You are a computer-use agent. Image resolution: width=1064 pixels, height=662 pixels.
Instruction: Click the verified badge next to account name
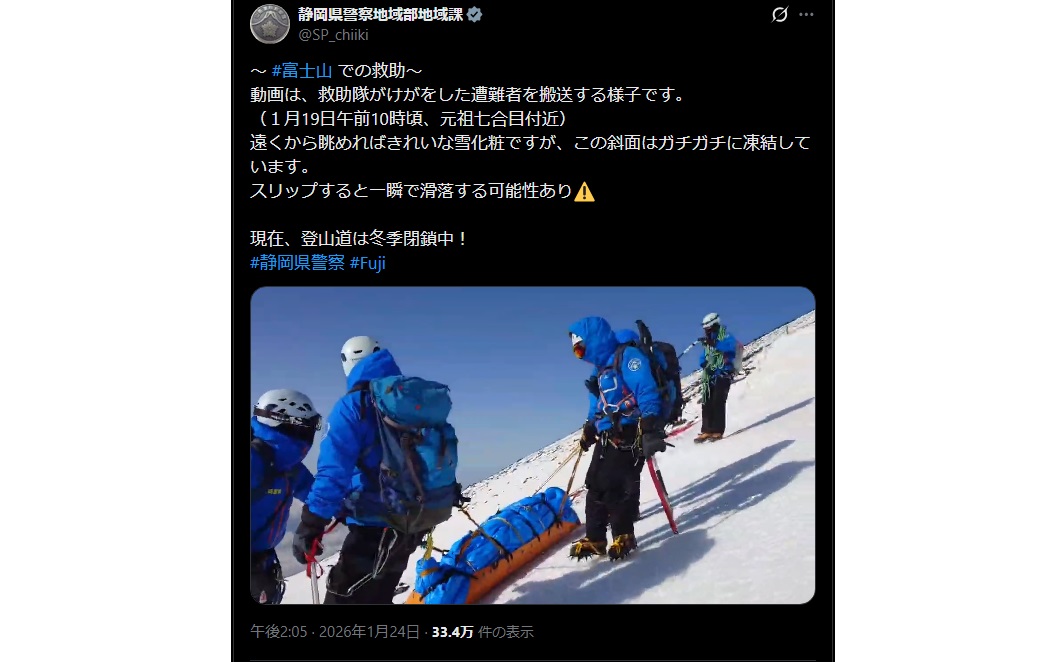tap(475, 14)
